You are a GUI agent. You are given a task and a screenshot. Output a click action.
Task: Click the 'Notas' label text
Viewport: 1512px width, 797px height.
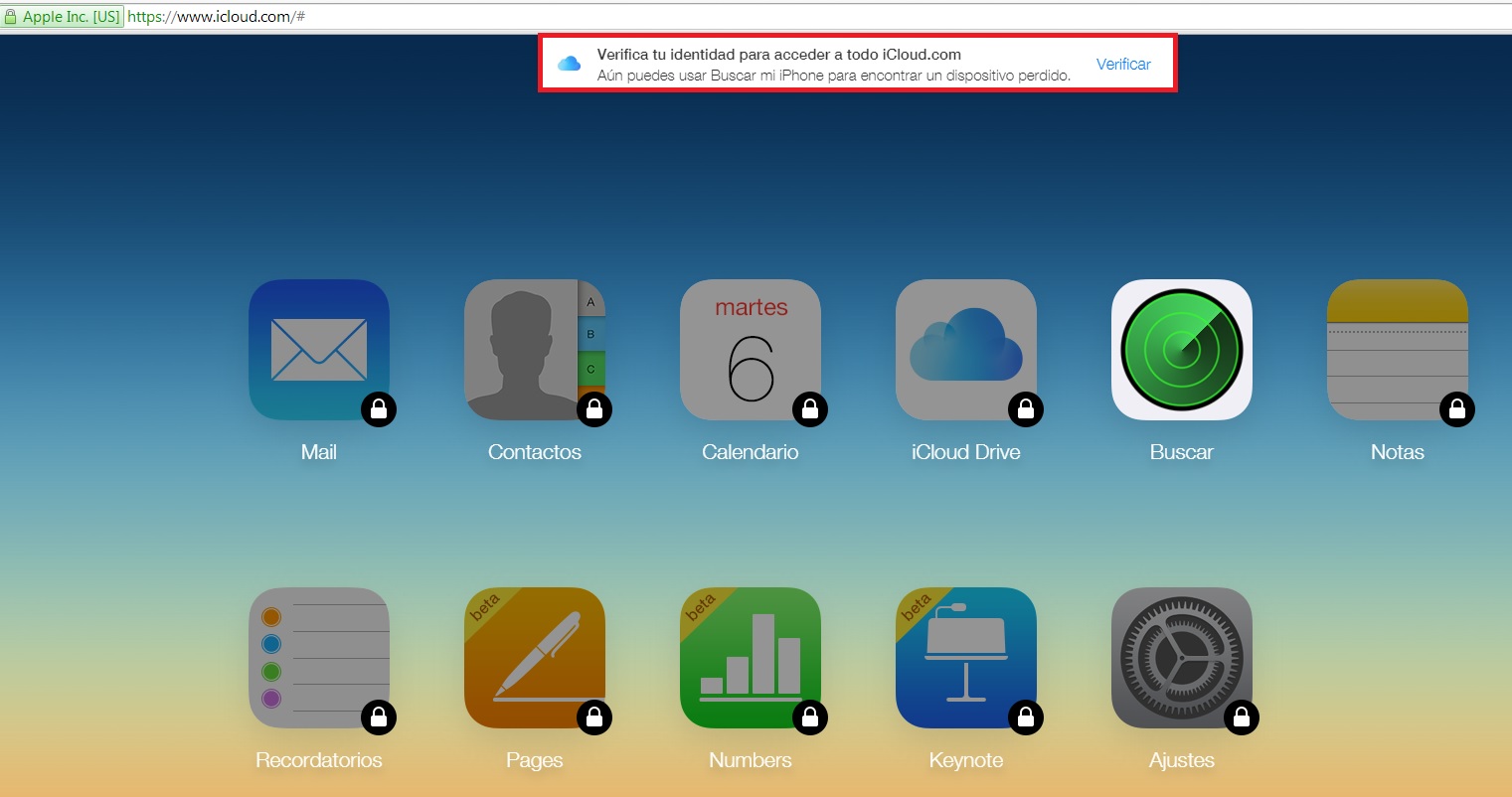coord(1398,452)
